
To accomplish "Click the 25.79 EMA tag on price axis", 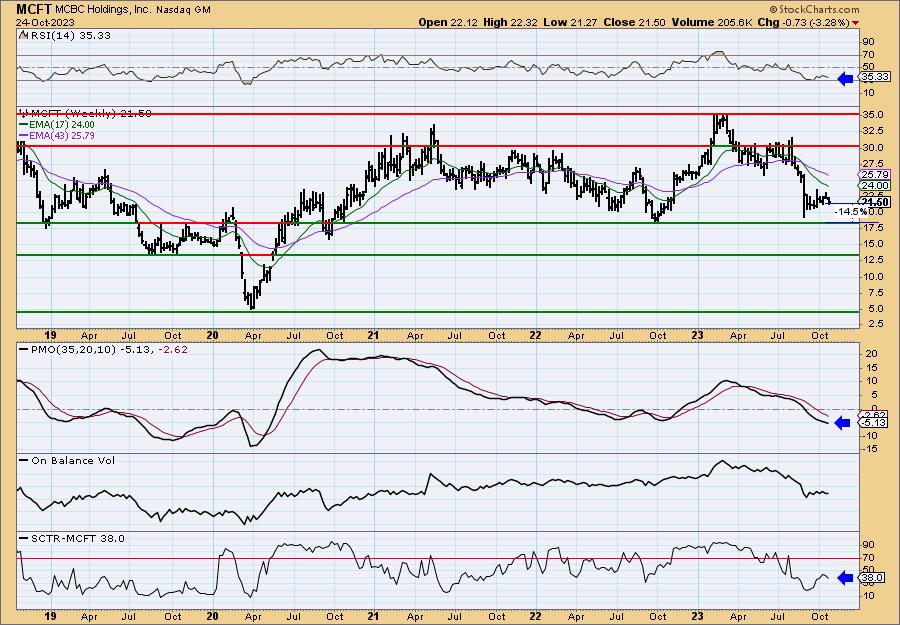I will 875,174.
